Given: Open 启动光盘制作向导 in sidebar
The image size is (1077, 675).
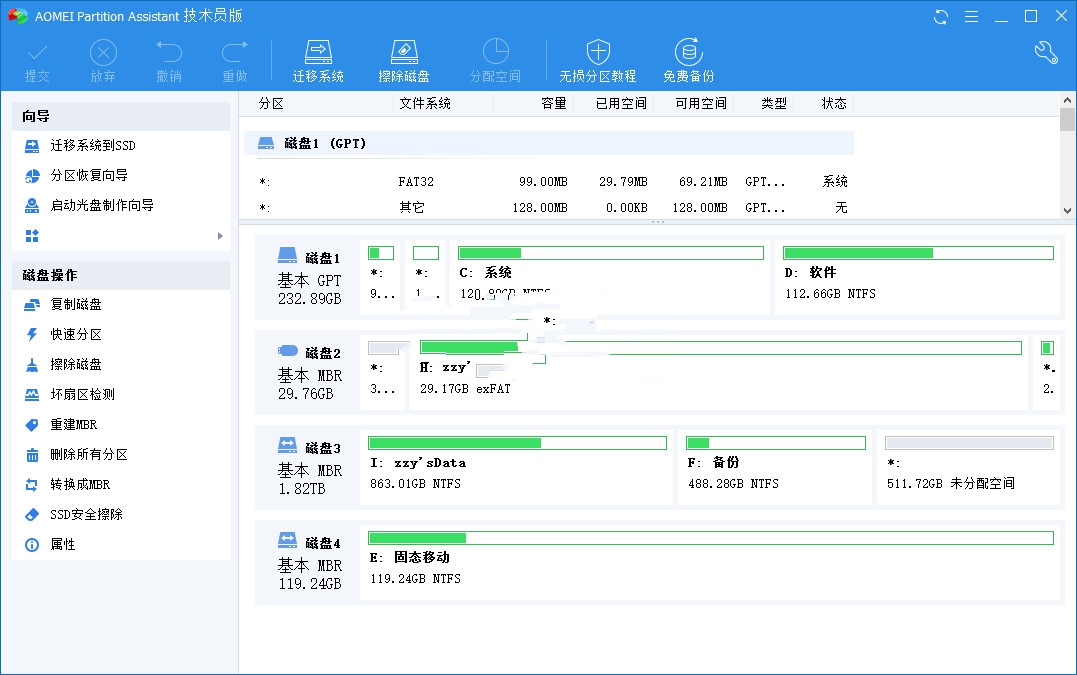Looking at the screenshot, I should [x=102, y=205].
